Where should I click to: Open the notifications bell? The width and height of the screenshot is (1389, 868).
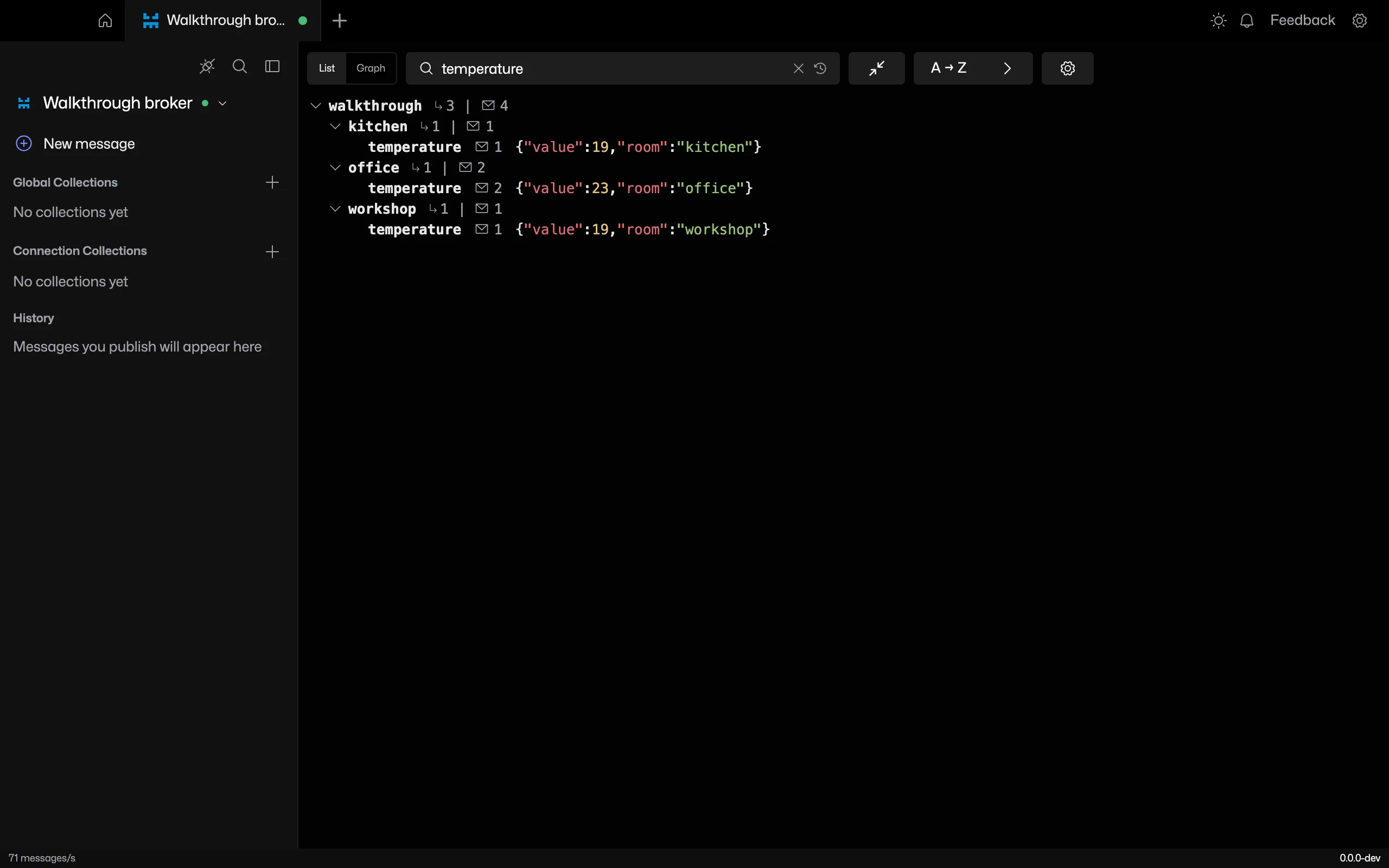(1246, 21)
